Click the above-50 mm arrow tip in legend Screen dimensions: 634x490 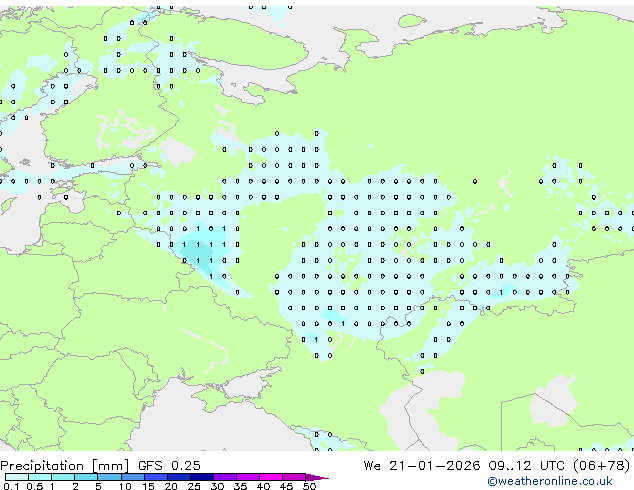317,477
